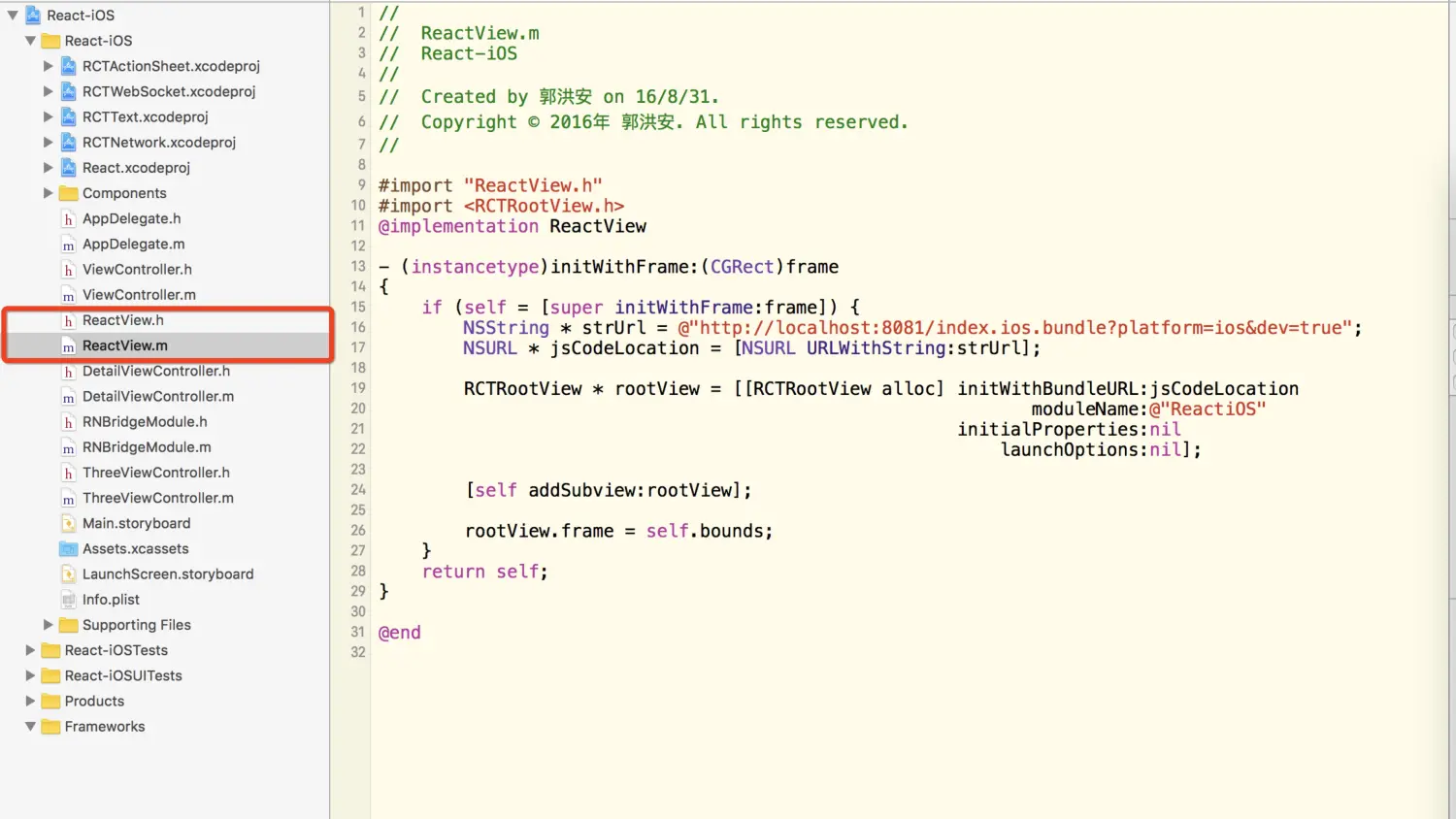
Task: Click the 'return self;' statement
Action: 484,572
